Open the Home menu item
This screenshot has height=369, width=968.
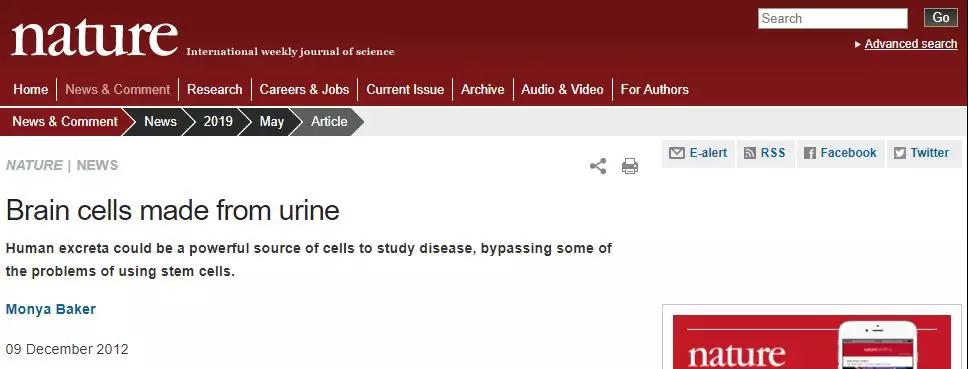coord(30,89)
